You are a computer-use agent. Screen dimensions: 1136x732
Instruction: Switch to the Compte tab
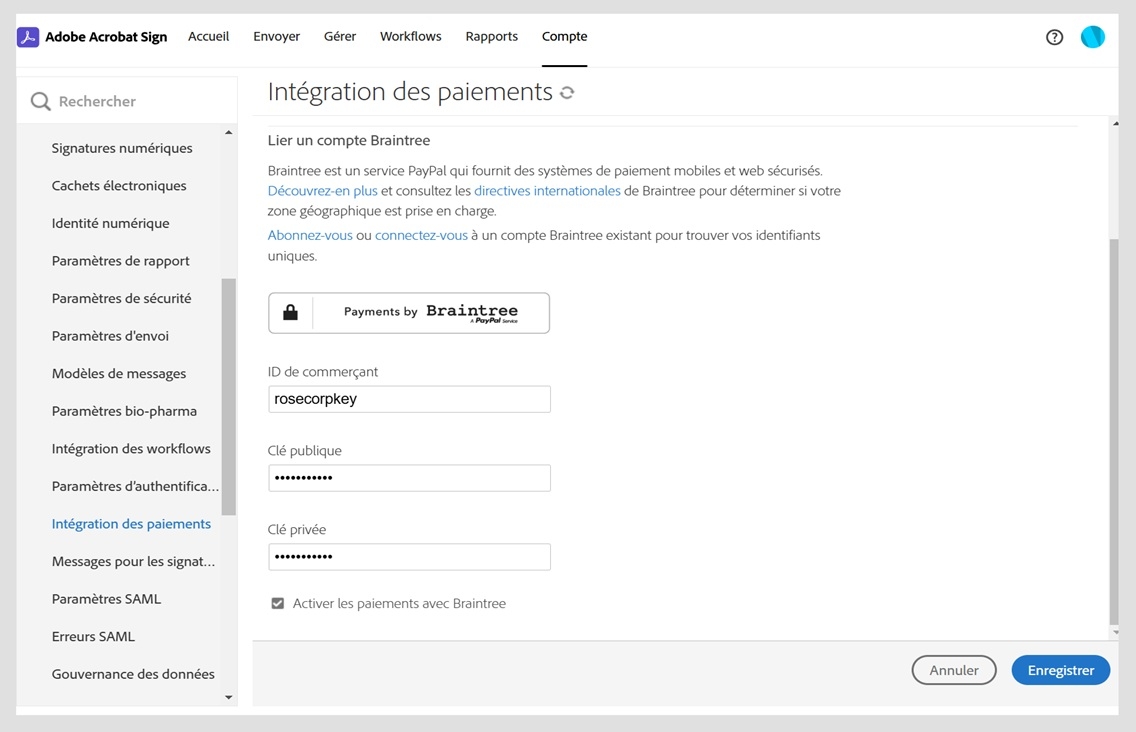[x=564, y=36]
